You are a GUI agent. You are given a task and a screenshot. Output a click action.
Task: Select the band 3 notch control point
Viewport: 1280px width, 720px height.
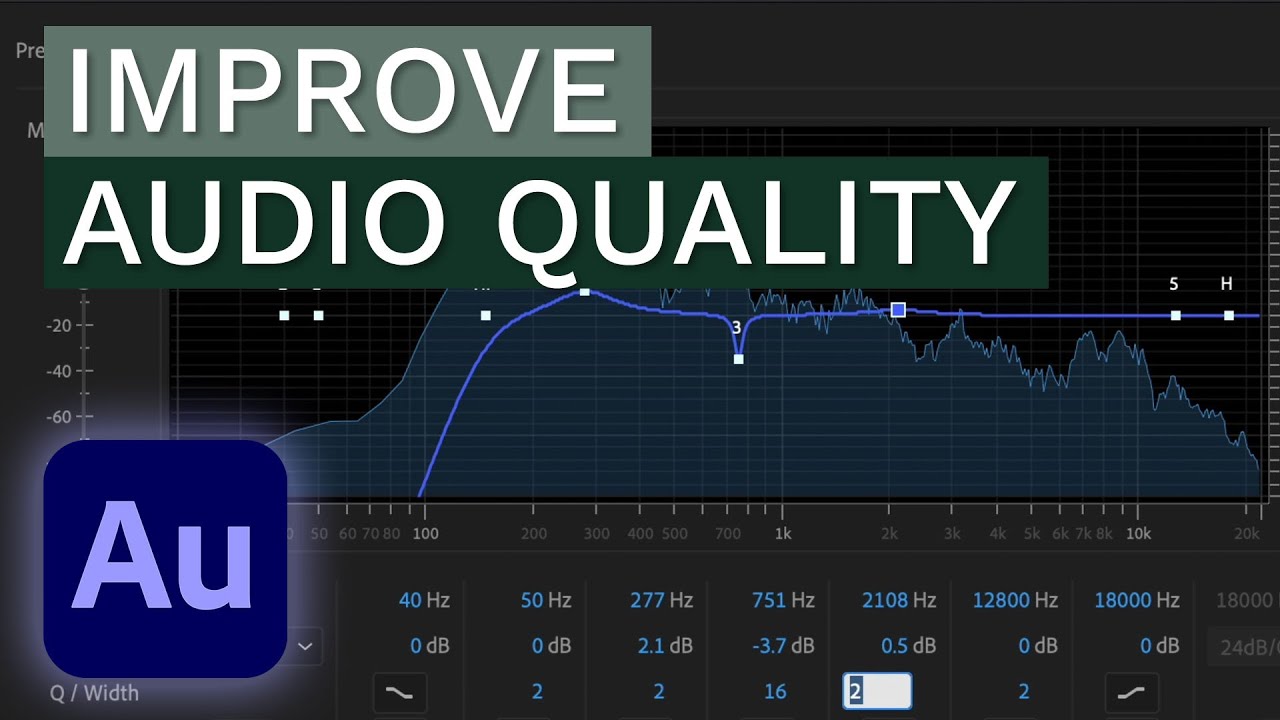point(738,358)
